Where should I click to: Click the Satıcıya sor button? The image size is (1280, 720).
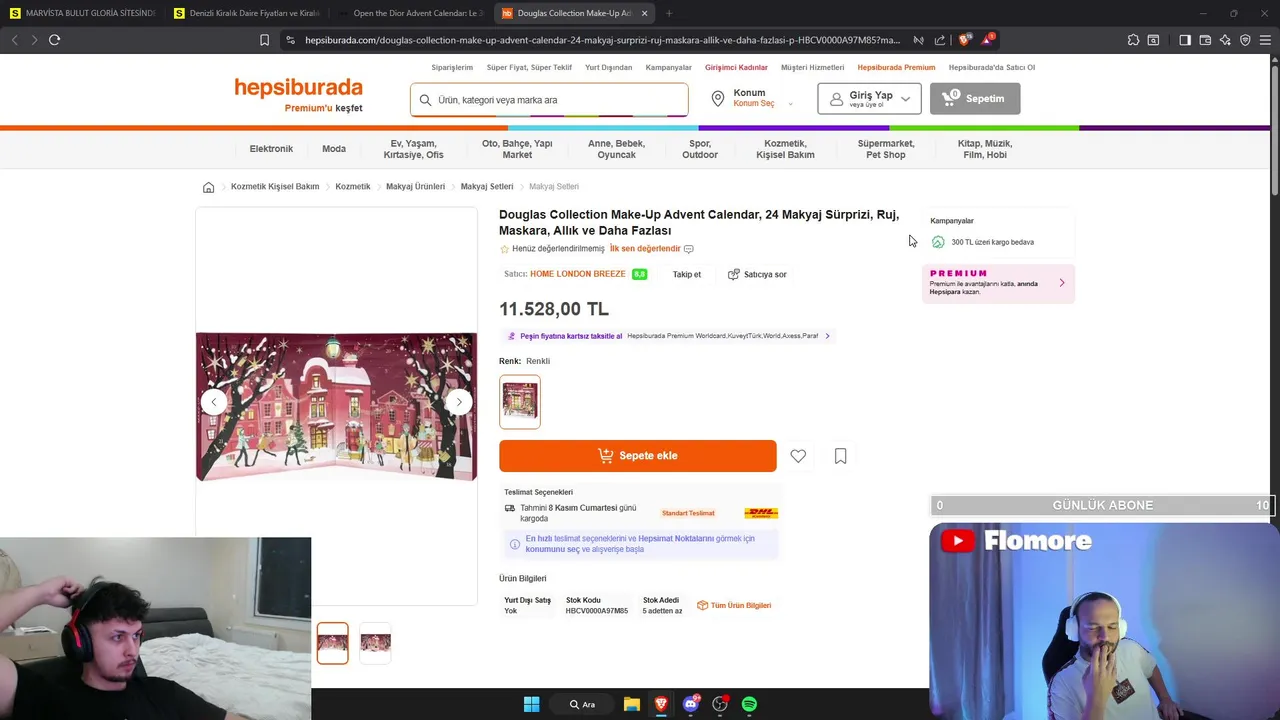(x=757, y=274)
